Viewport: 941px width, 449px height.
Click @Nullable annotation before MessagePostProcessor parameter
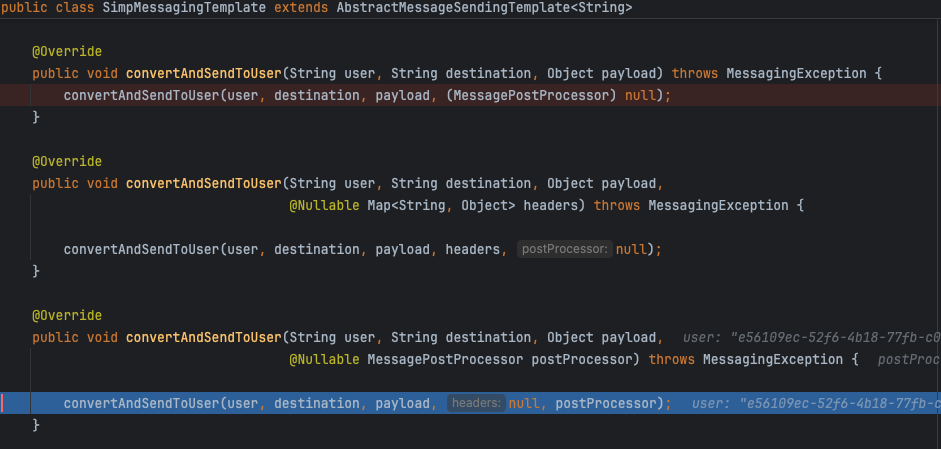point(325,360)
